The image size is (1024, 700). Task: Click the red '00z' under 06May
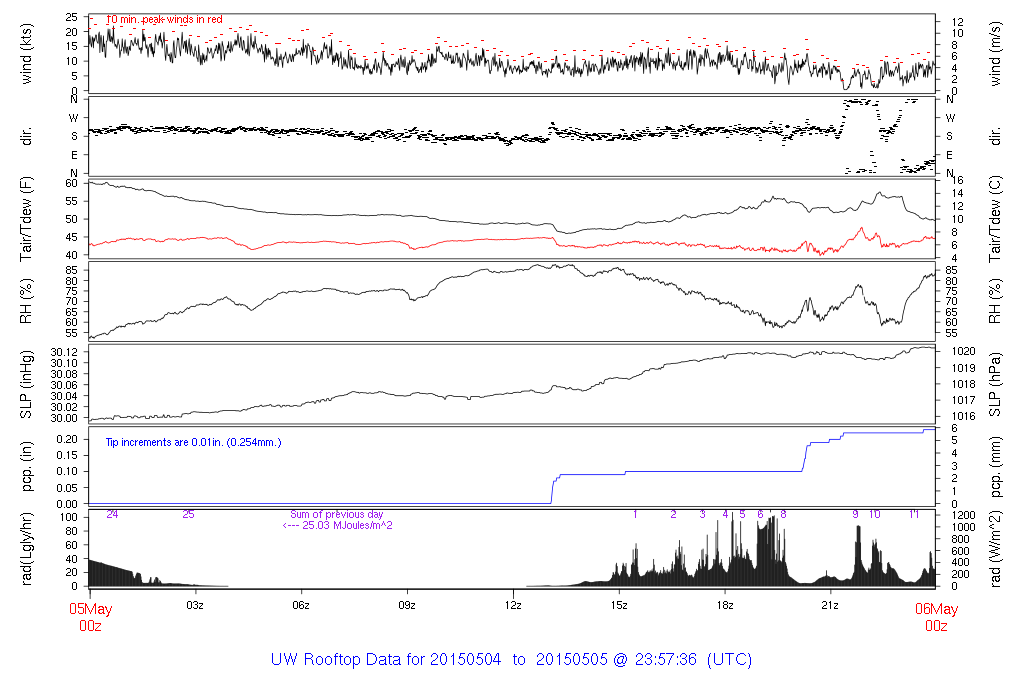(936, 626)
